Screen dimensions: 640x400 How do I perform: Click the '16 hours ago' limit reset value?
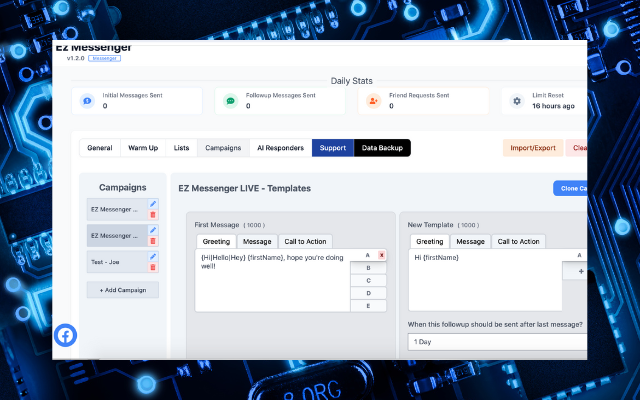pos(553,106)
